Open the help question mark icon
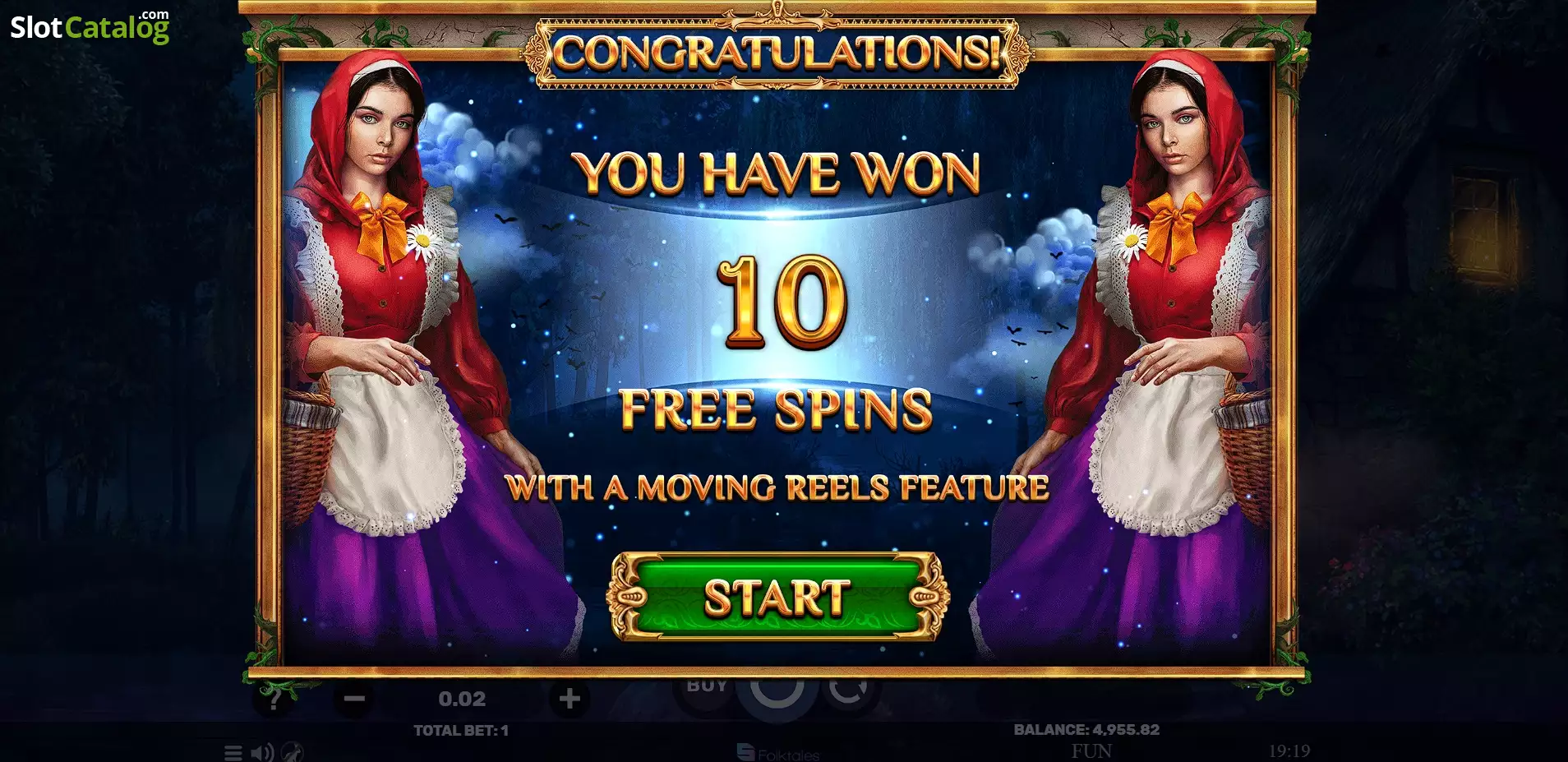1568x762 pixels. pos(274,699)
